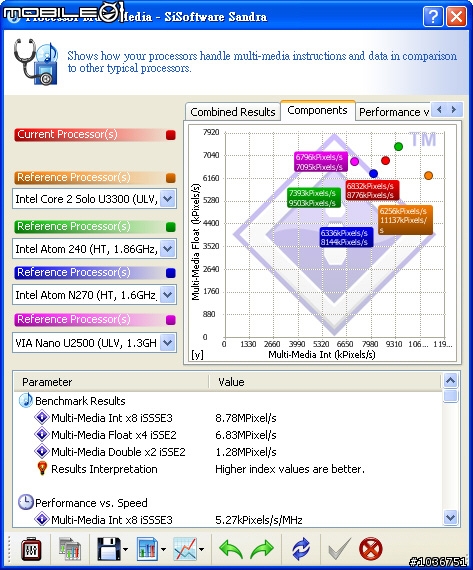This screenshot has height=570, width=473.
Task: Open the Performance v tab
Action: pyautogui.click(x=393, y=112)
